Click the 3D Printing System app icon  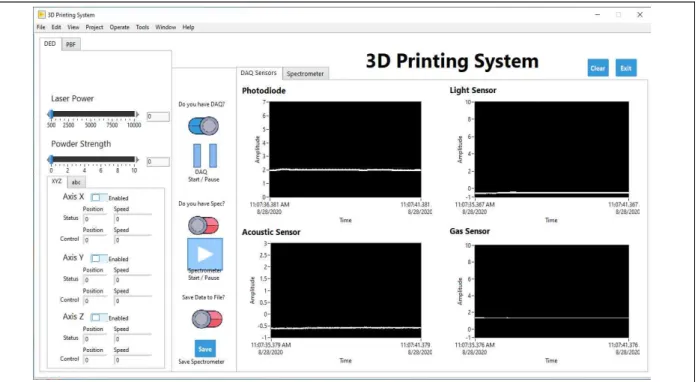click(41, 15)
